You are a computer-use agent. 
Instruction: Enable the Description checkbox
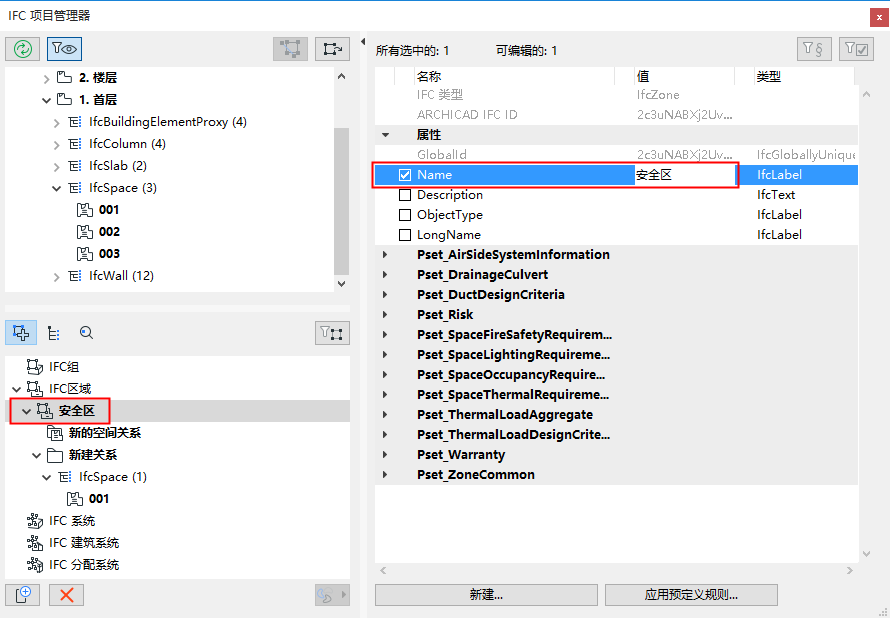404,194
